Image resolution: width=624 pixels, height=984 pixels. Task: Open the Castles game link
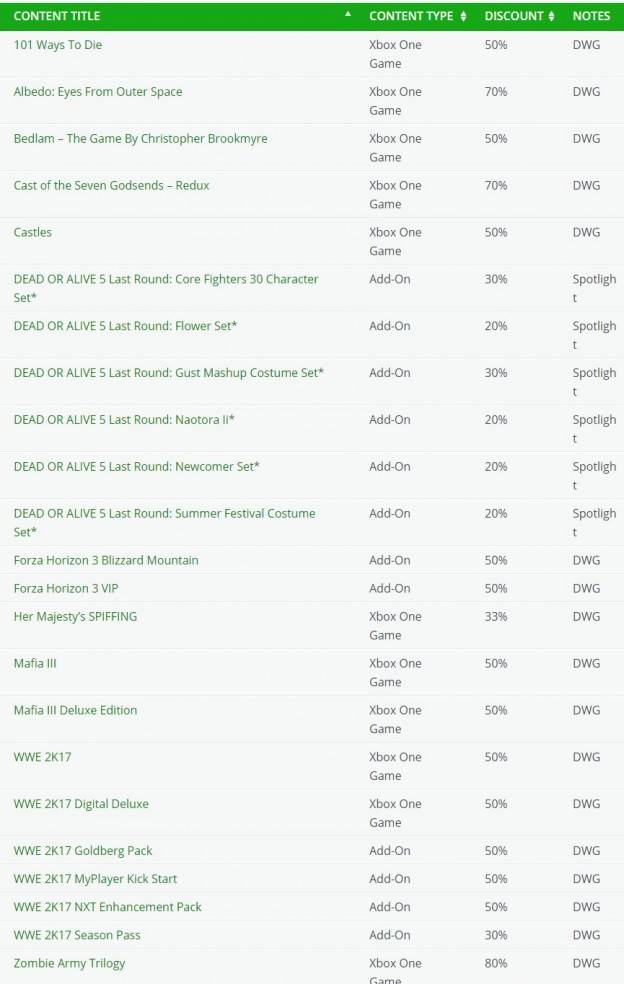[x=33, y=232]
